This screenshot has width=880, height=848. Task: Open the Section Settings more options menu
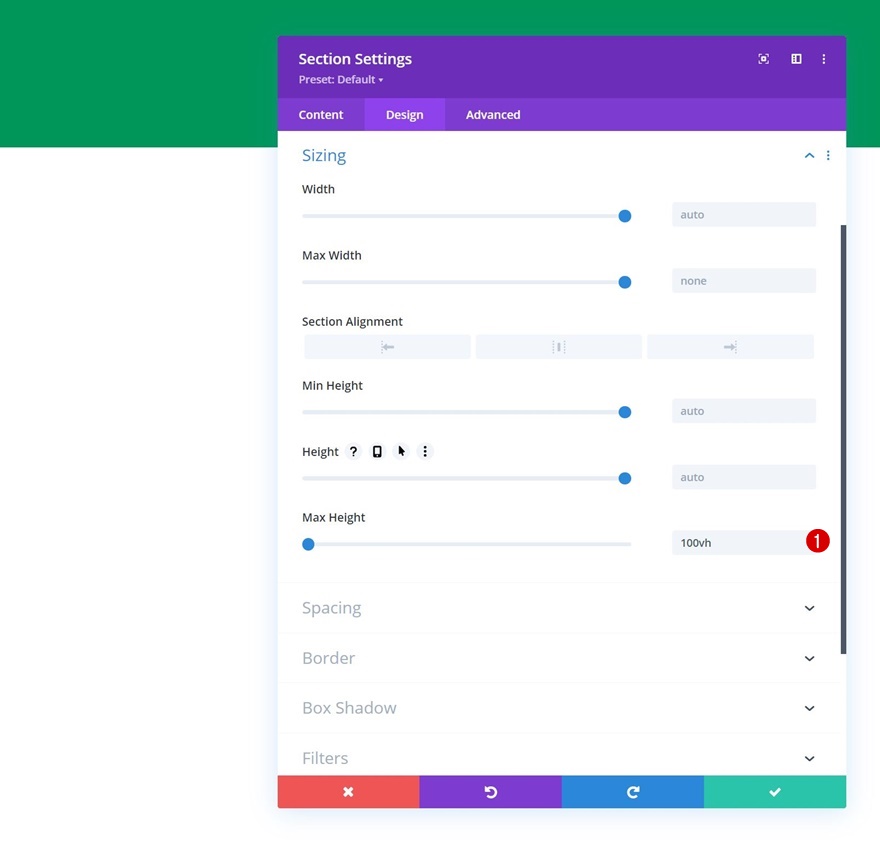click(823, 59)
